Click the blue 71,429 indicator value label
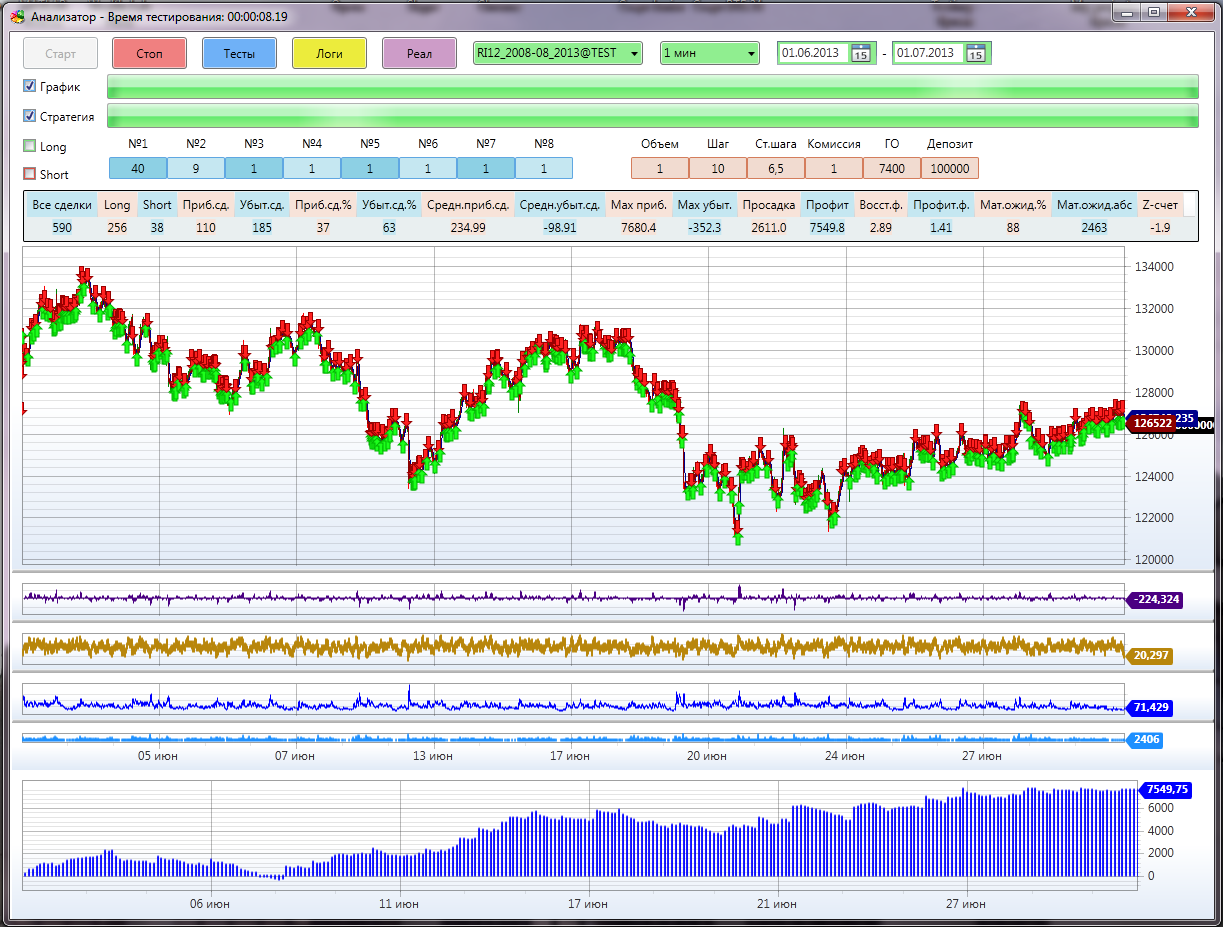1223x927 pixels. coord(1151,708)
